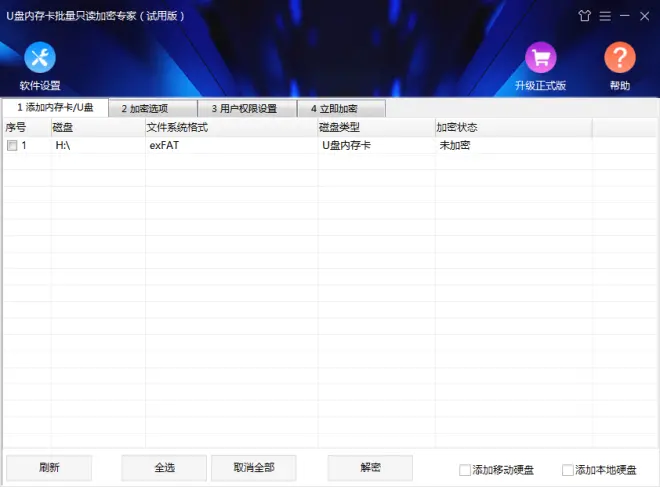Enable the 添加移动硬盘 checkbox
Screen dimensions: 660x487
tap(465, 470)
